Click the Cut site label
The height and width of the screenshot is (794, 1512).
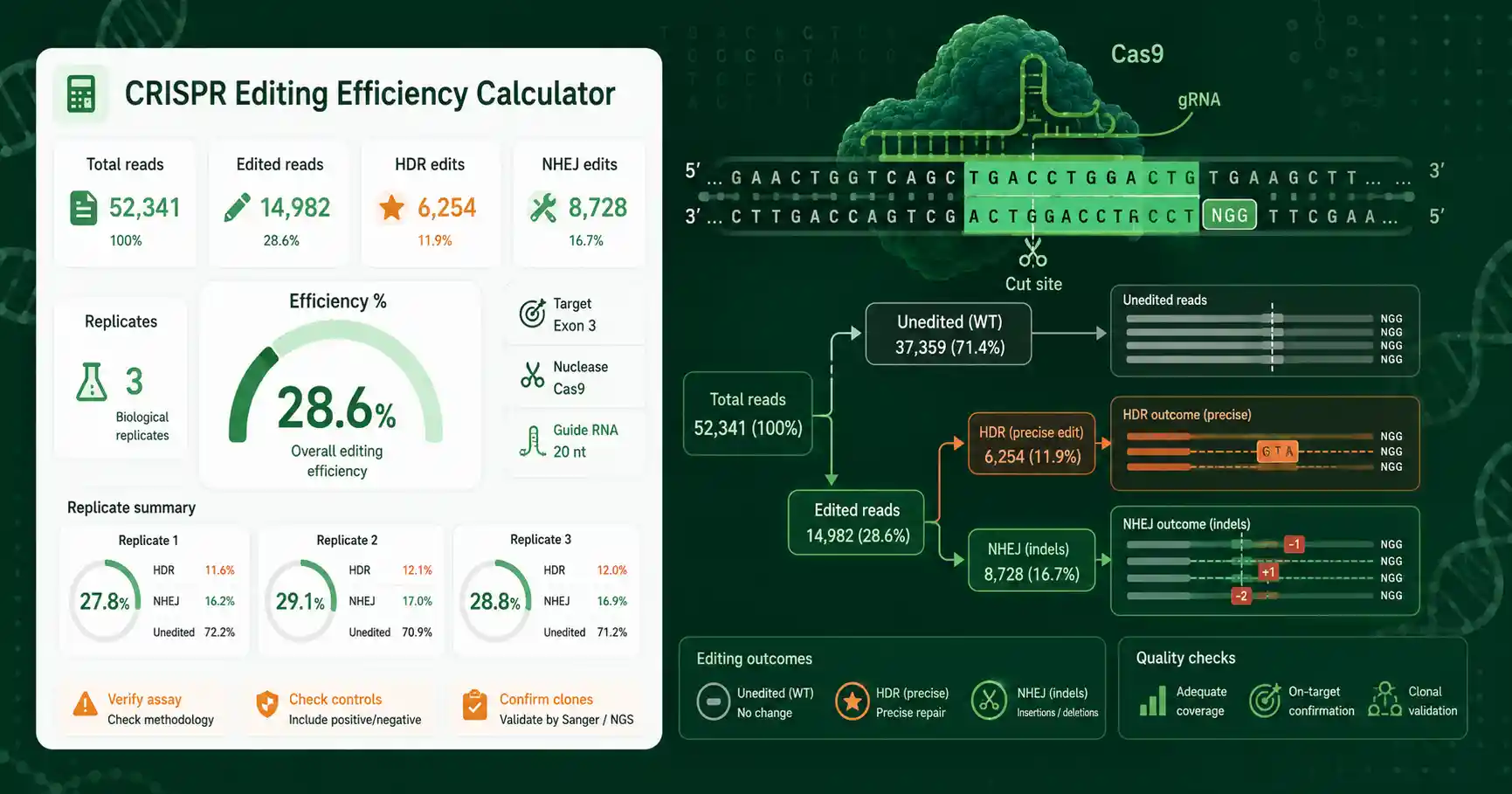(x=1033, y=284)
